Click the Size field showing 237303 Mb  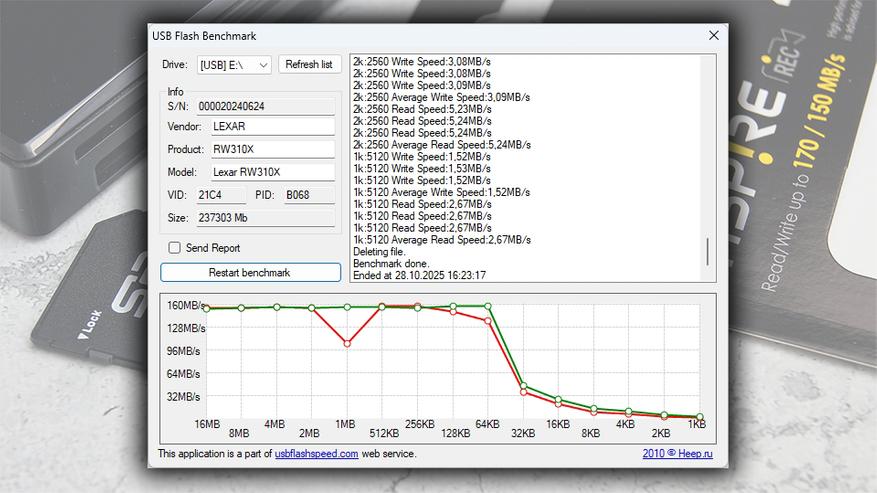click(x=264, y=218)
